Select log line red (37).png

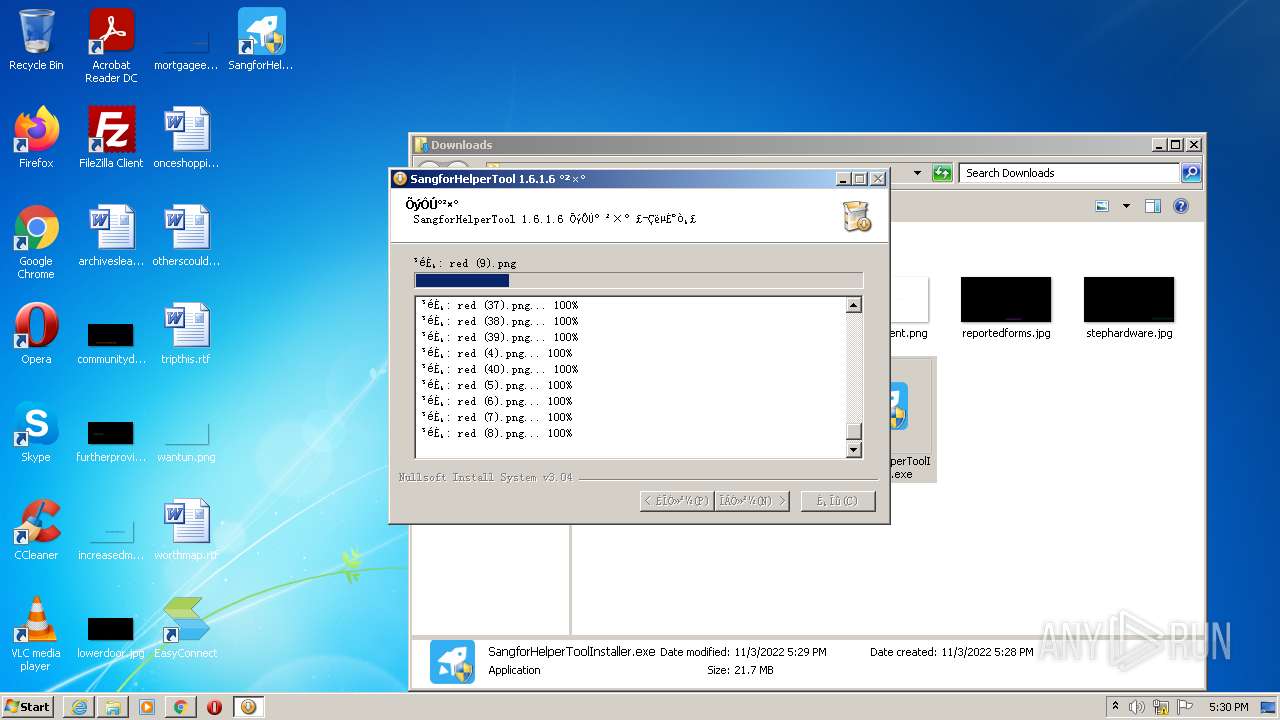pyautogui.click(x=499, y=305)
